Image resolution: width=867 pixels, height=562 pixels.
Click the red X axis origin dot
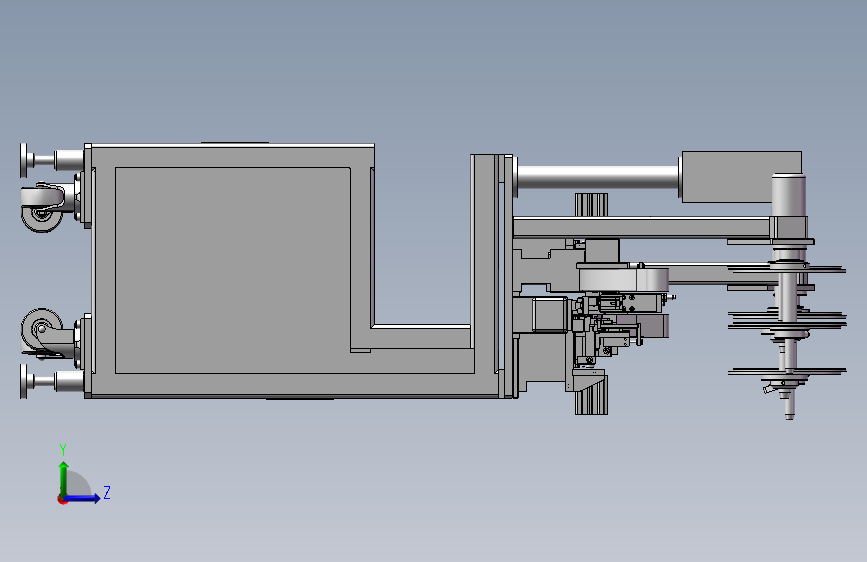pyautogui.click(x=62, y=499)
